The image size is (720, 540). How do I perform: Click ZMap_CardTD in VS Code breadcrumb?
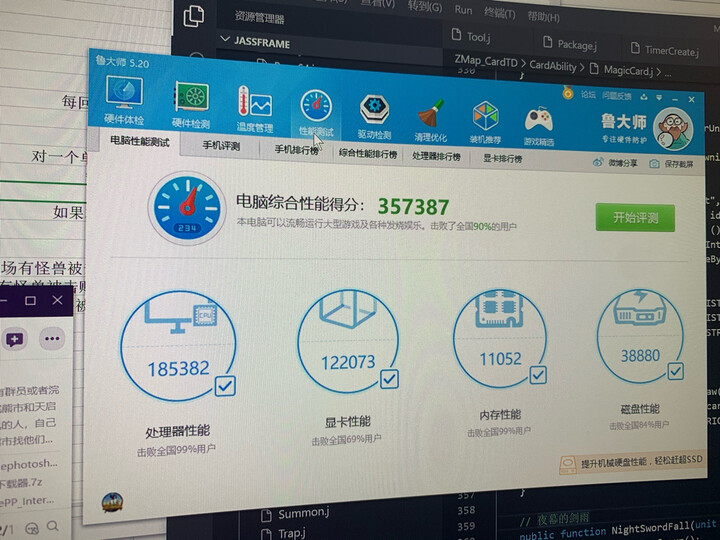(486, 62)
